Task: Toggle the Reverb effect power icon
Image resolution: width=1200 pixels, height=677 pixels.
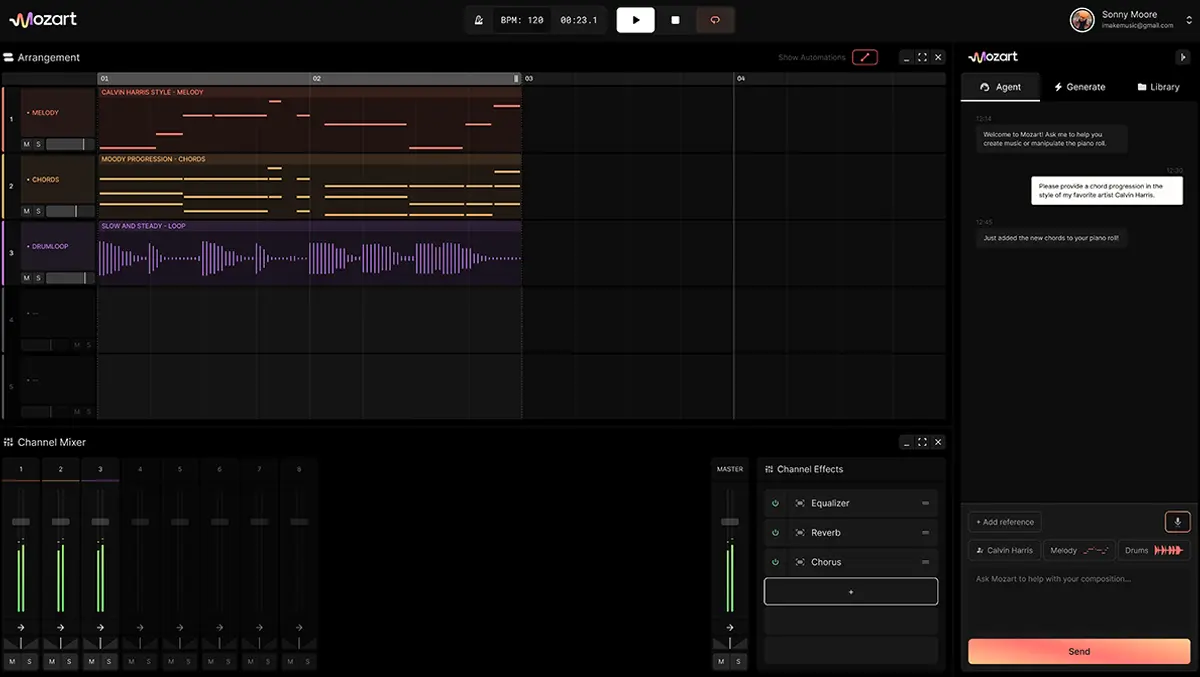Action: pos(775,533)
